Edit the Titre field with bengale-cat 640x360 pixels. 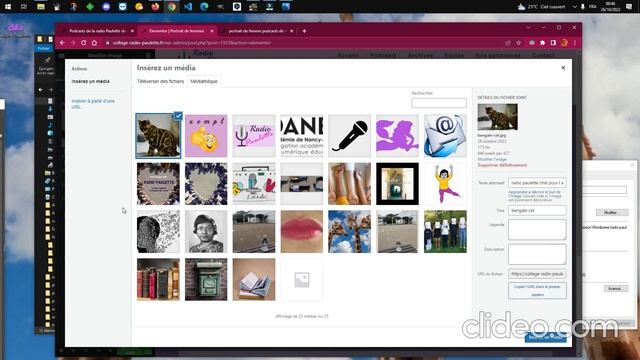pyautogui.click(x=537, y=210)
